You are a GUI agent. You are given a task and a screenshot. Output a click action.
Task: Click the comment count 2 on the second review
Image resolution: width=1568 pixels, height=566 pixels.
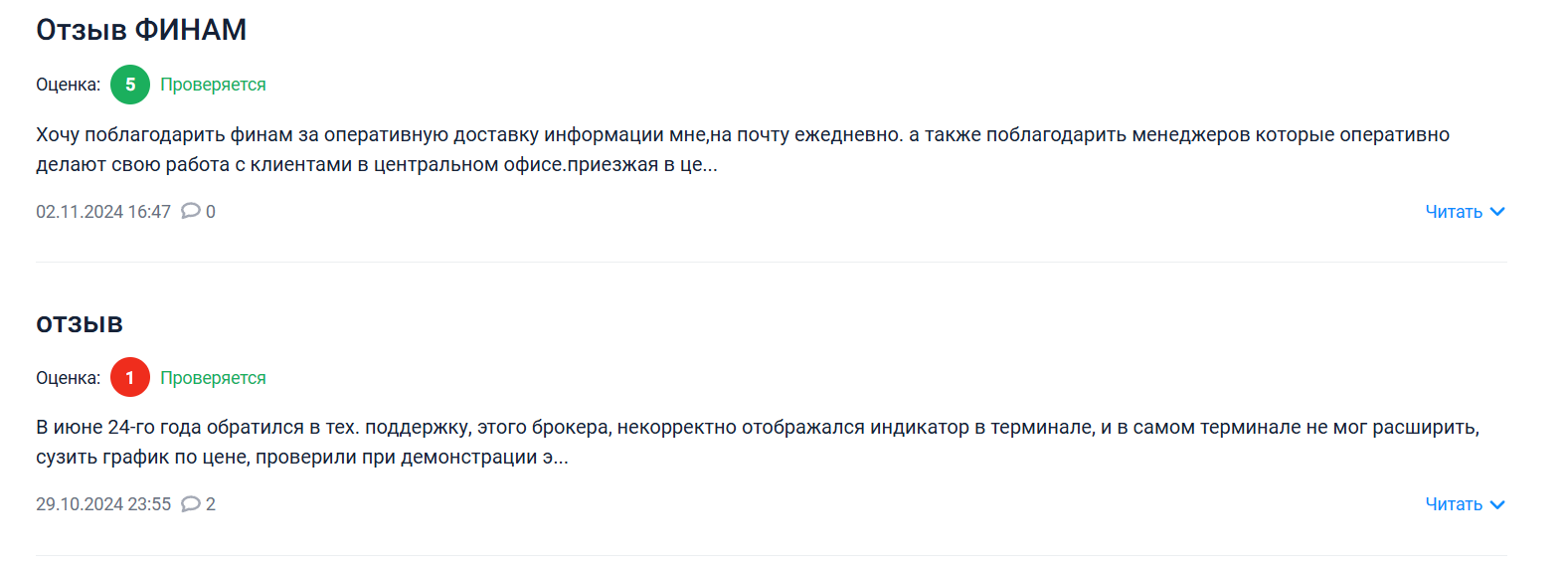tap(211, 504)
